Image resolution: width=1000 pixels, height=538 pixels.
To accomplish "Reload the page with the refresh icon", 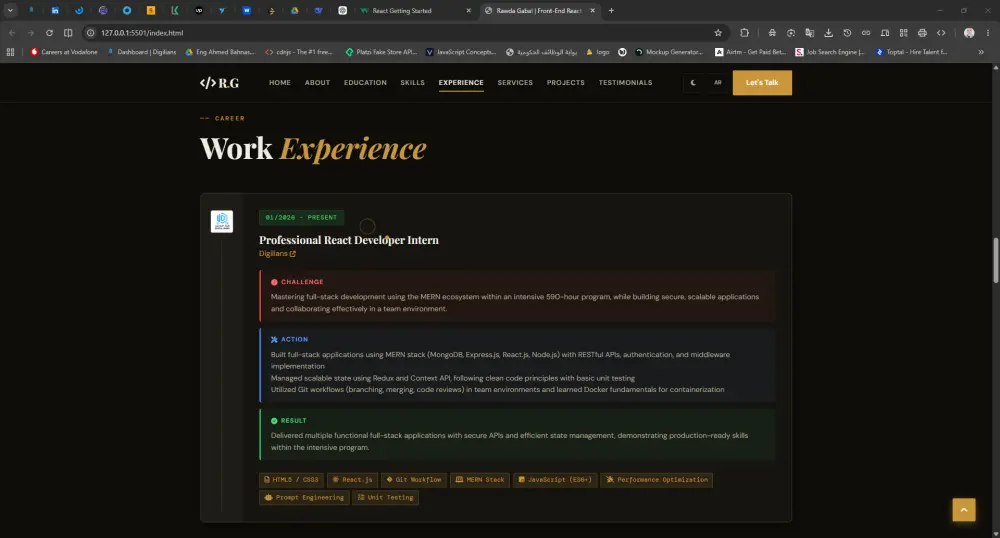I will point(49,33).
